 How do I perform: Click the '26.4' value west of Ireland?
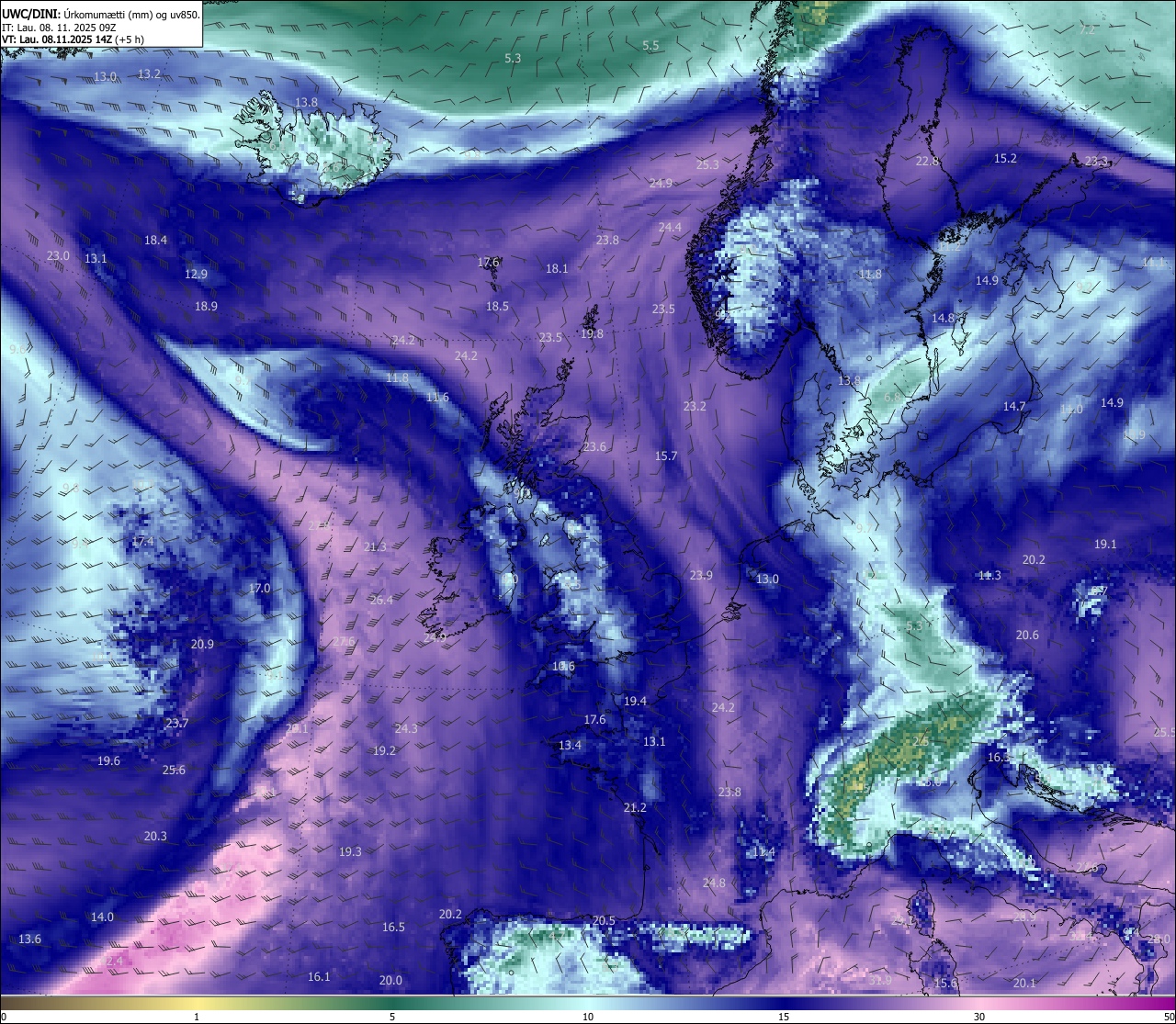(x=381, y=601)
